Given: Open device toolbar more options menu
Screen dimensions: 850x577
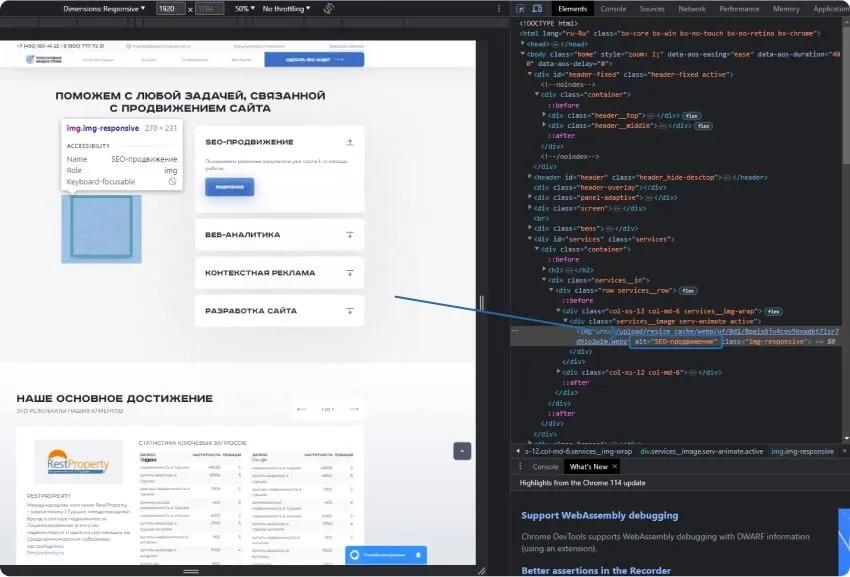Looking at the screenshot, I should (499, 9).
